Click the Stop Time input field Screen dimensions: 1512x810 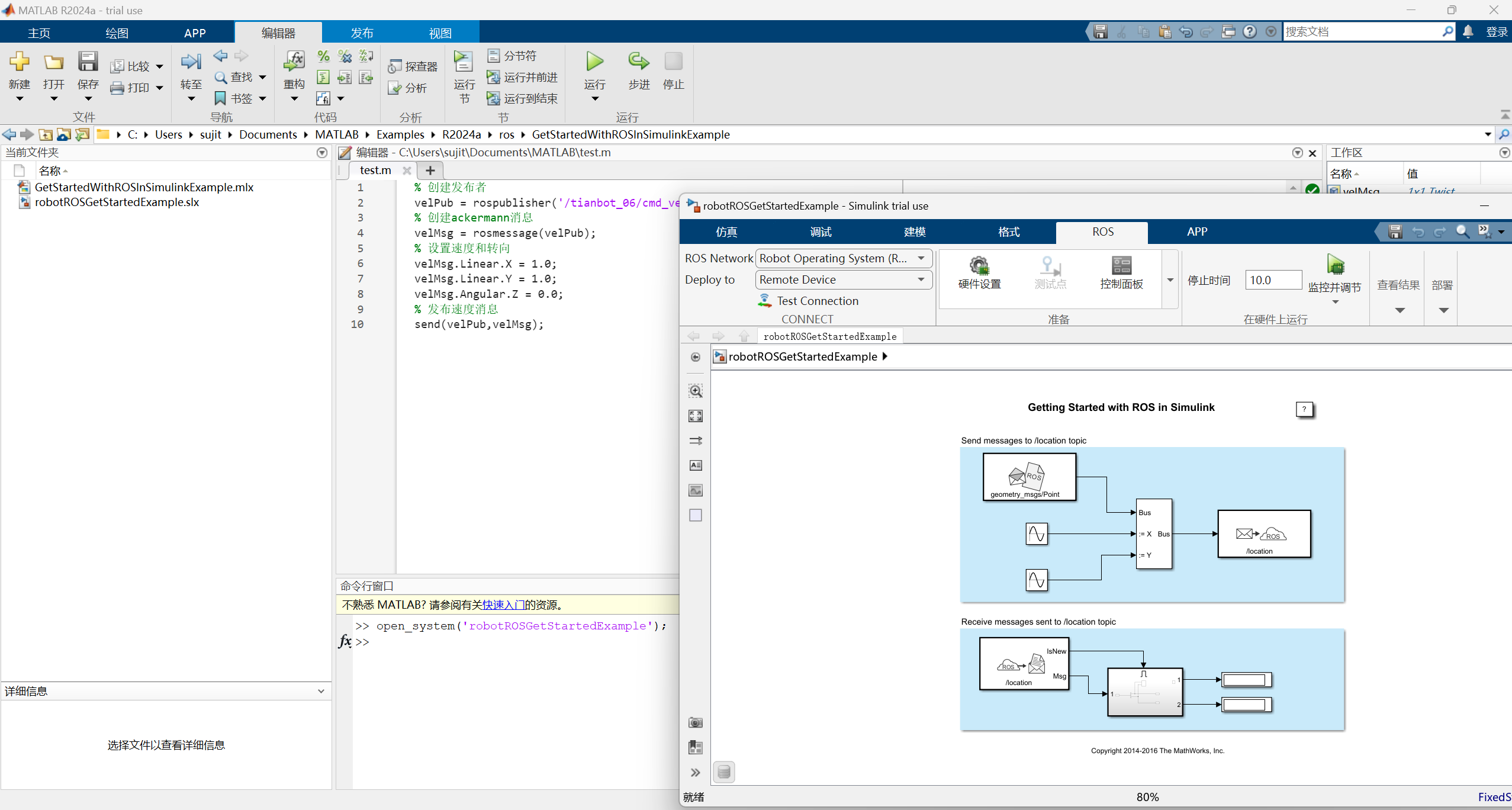(1273, 280)
